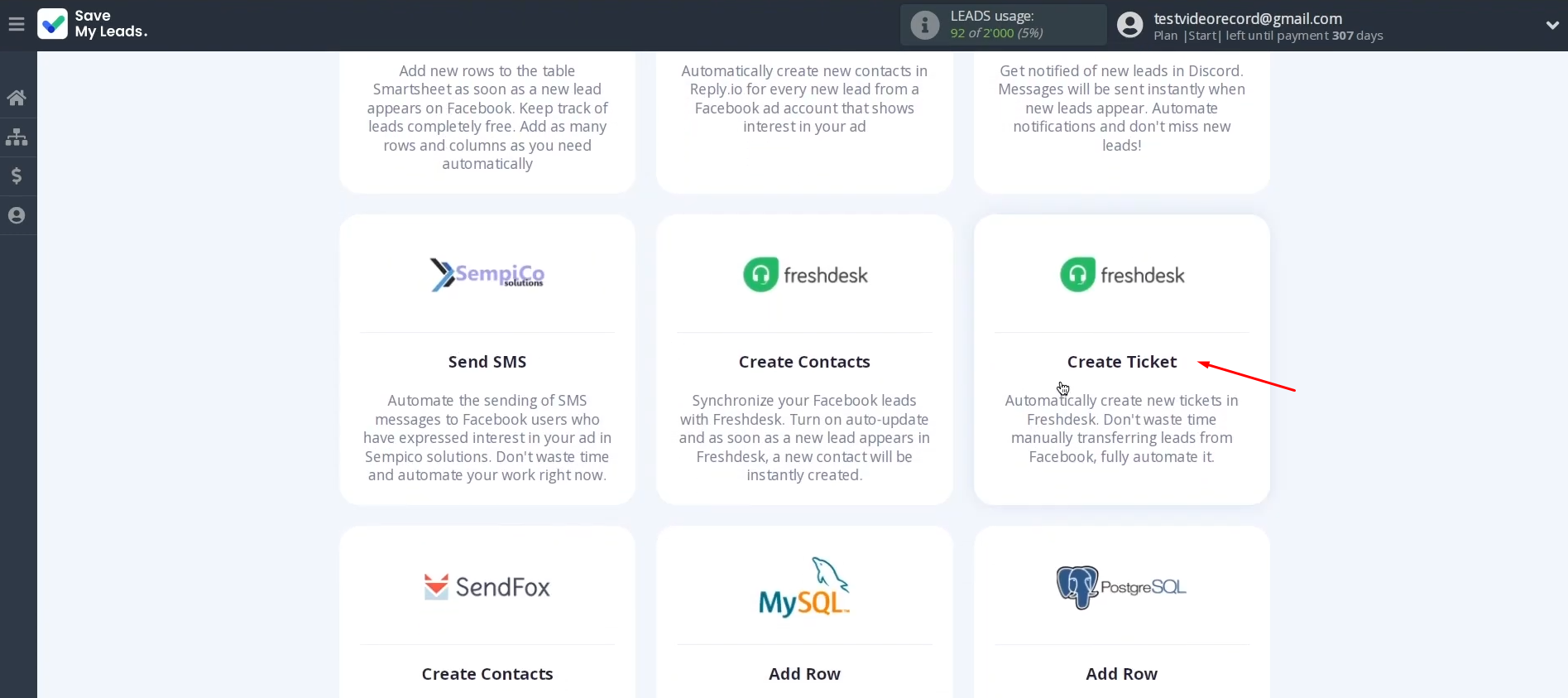This screenshot has width=1568, height=698.
Task: Open the hamburger menu icon
Action: (x=16, y=25)
